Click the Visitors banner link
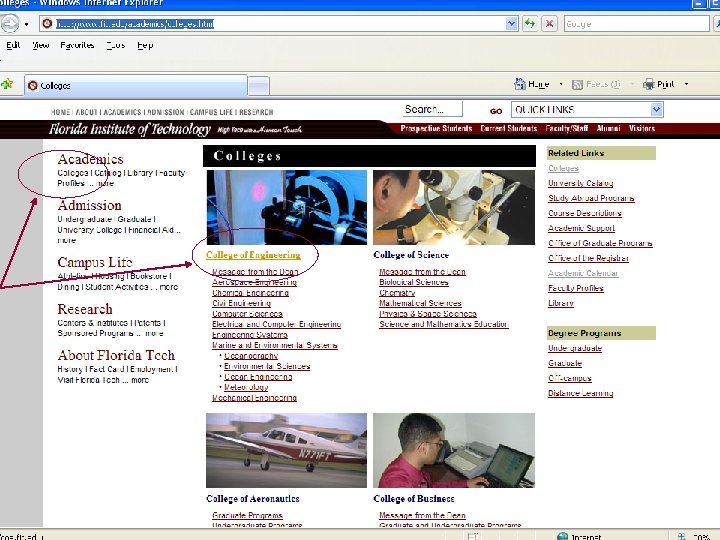Viewport: 720px width, 540px height. (642, 129)
